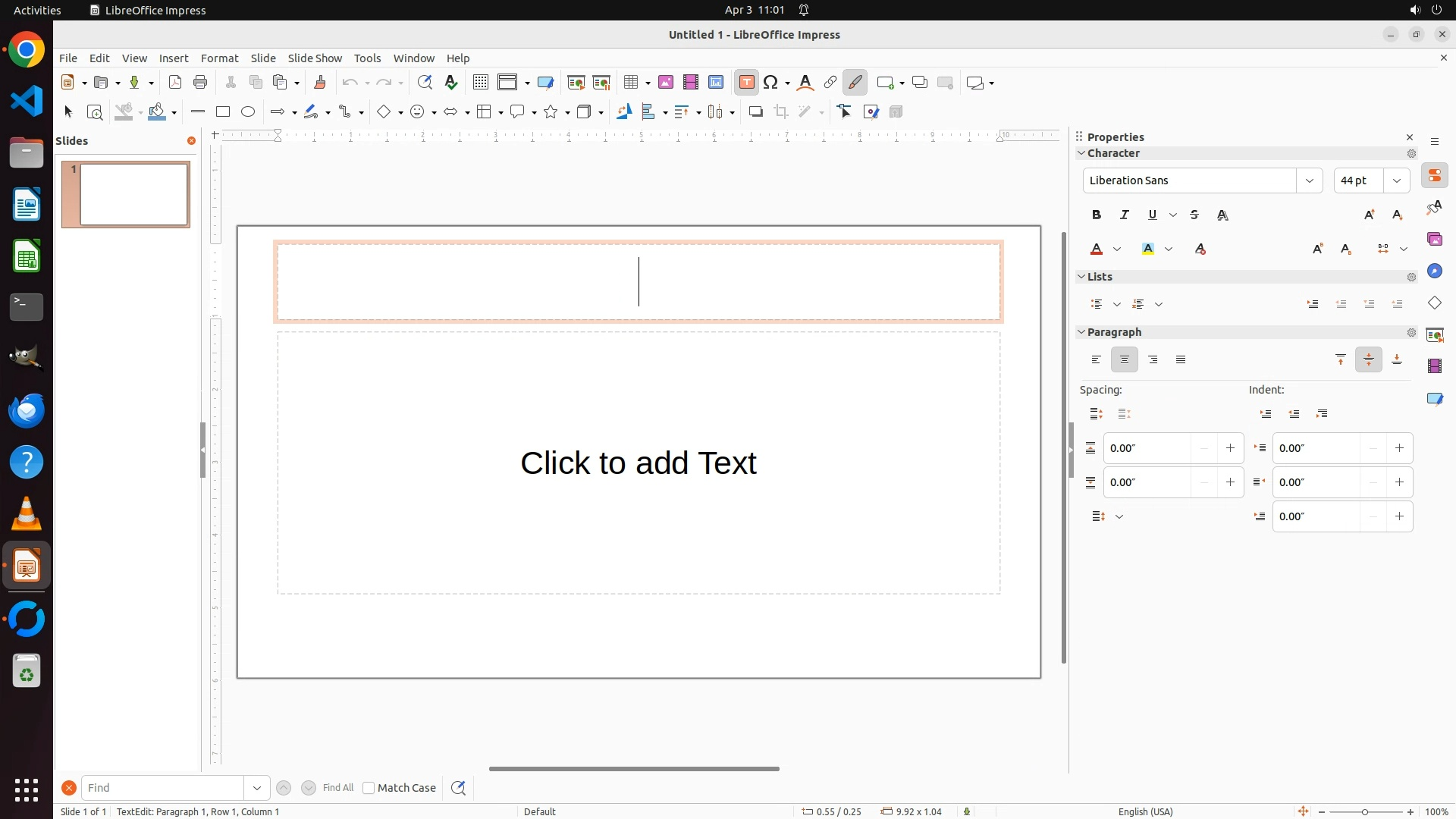Toggle Italic in the Character panel
The width and height of the screenshot is (1456, 819).
coord(1125,215)
